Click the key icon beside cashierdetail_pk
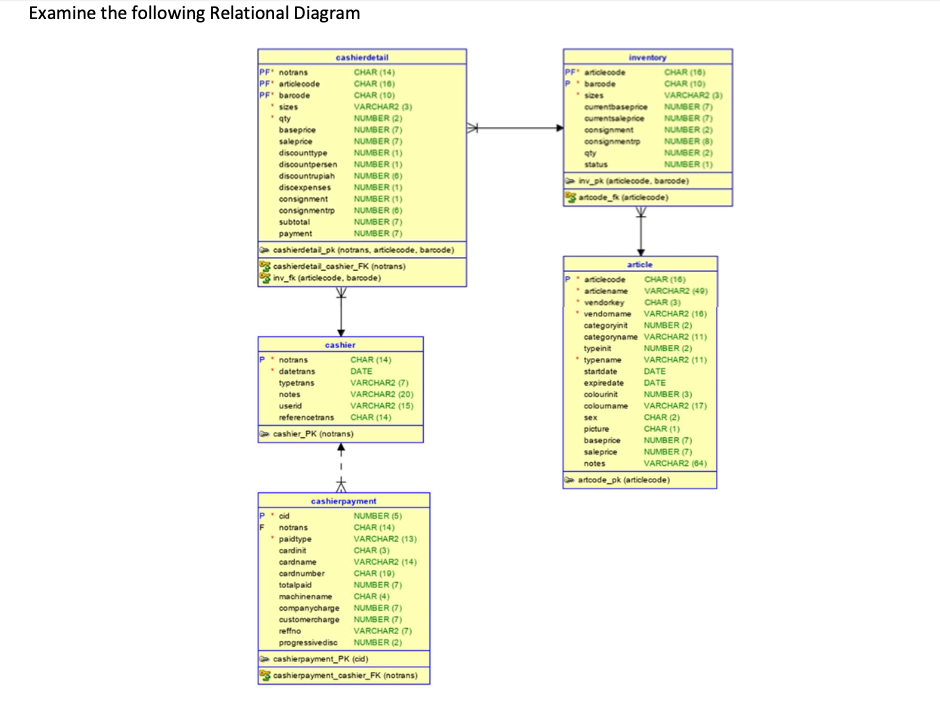 coord(264,250)
